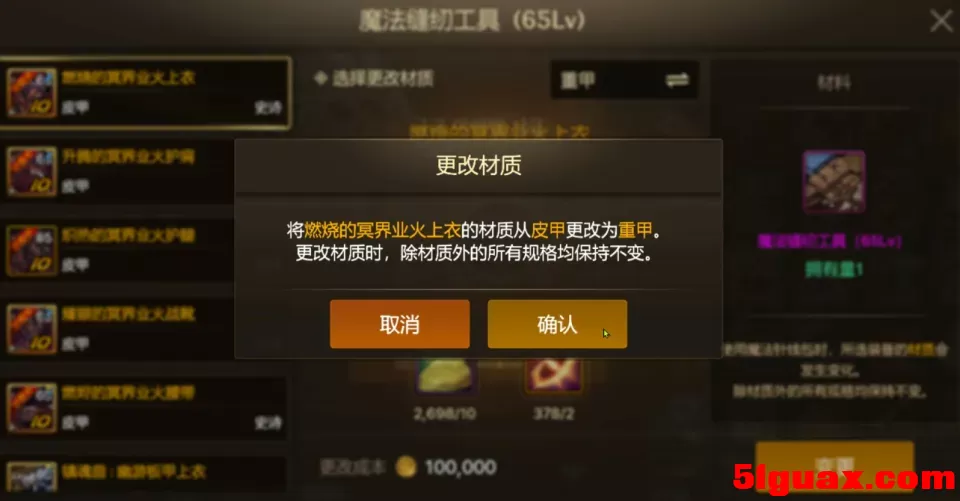Click the magic sewing tool material icon
960x501 pixels.
(834, 182)
